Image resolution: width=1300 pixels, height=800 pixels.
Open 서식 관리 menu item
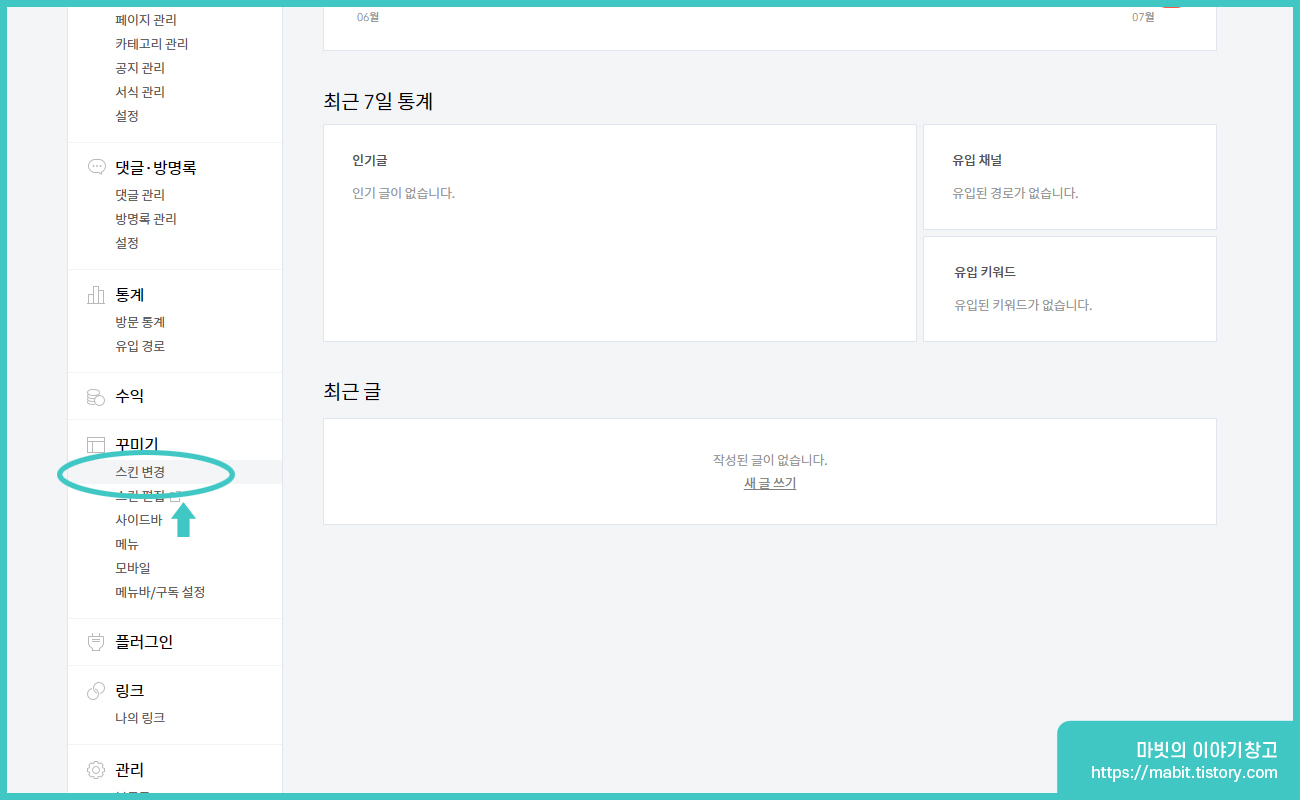140,92
